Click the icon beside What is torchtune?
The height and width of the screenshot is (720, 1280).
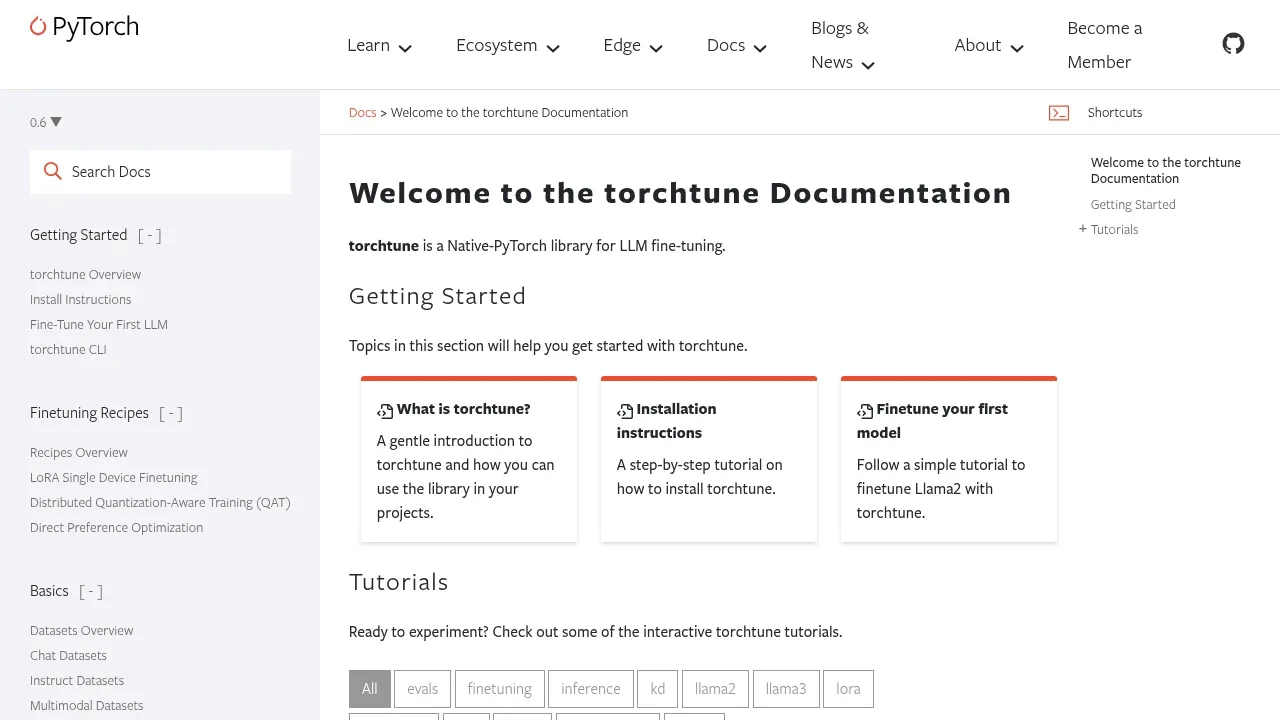point(385,411)
